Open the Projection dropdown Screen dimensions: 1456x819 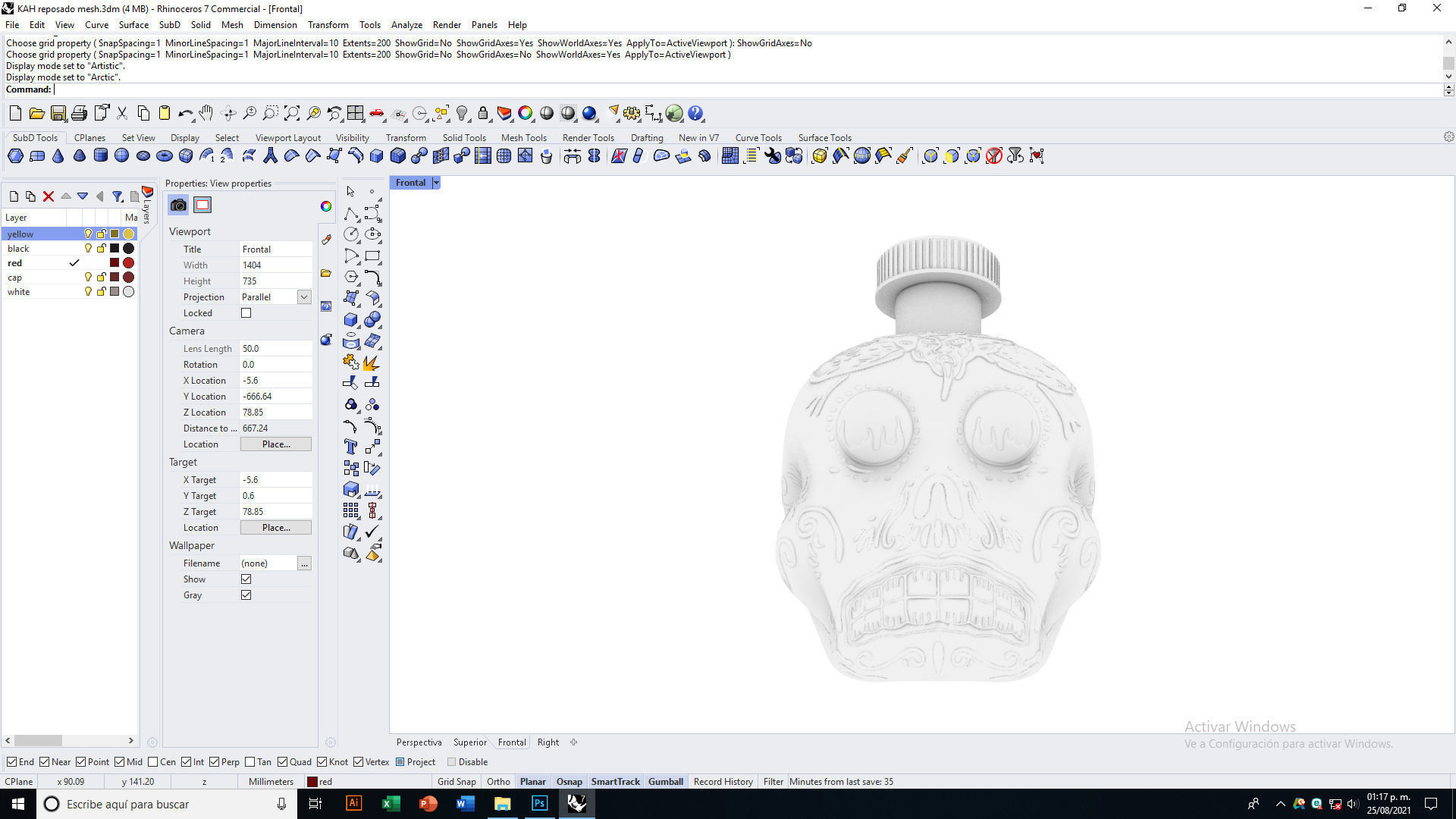click(304, 297)
